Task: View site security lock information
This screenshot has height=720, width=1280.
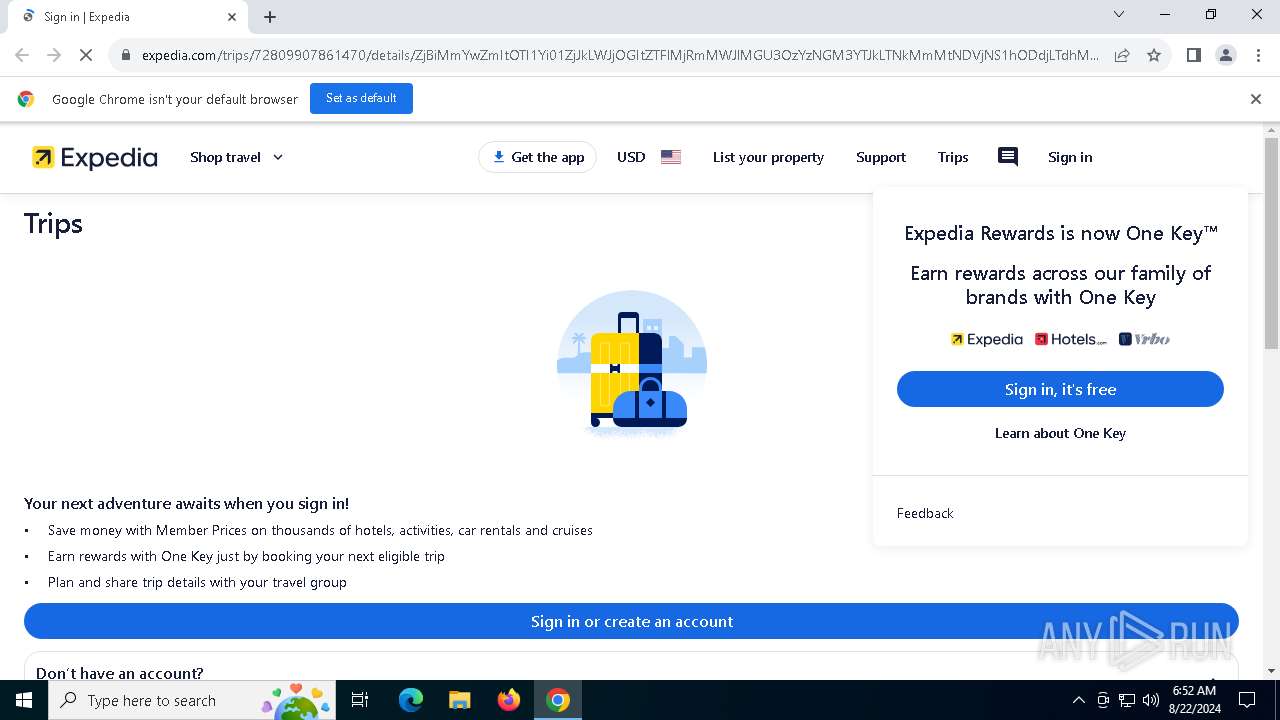Action: [126, 55]
